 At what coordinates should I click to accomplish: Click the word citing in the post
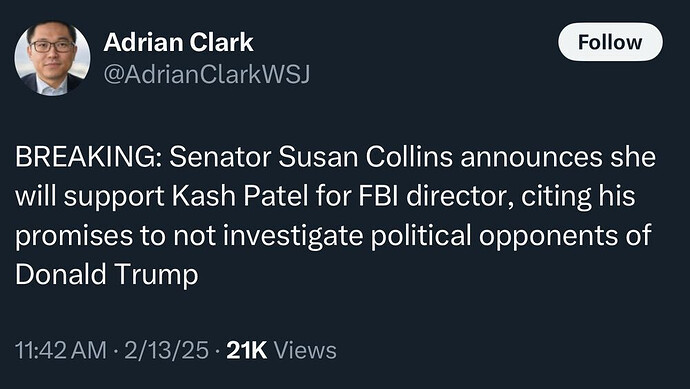tap(556, 197)
